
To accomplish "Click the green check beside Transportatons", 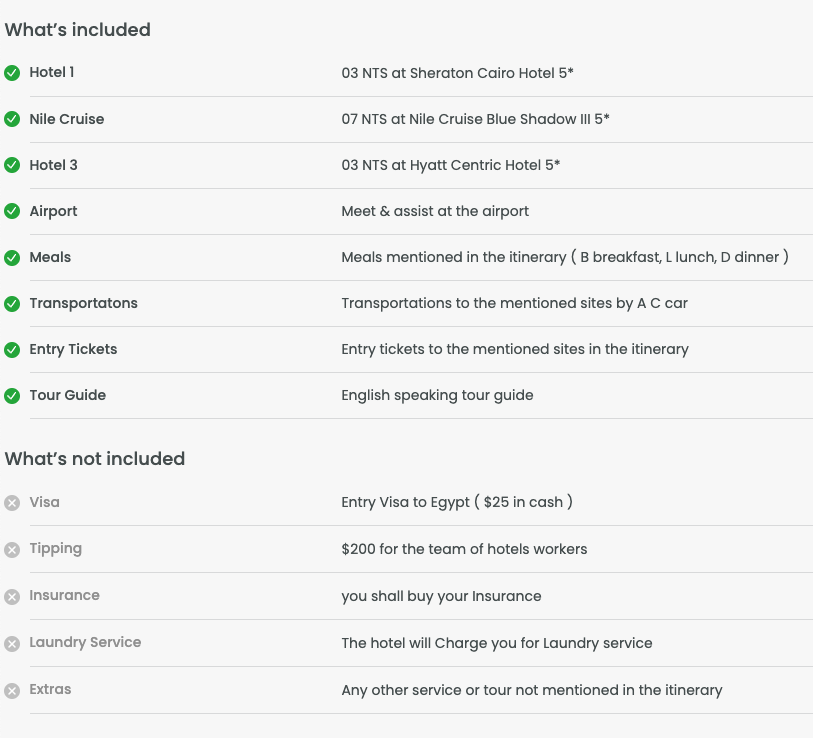I will [12, 304].
